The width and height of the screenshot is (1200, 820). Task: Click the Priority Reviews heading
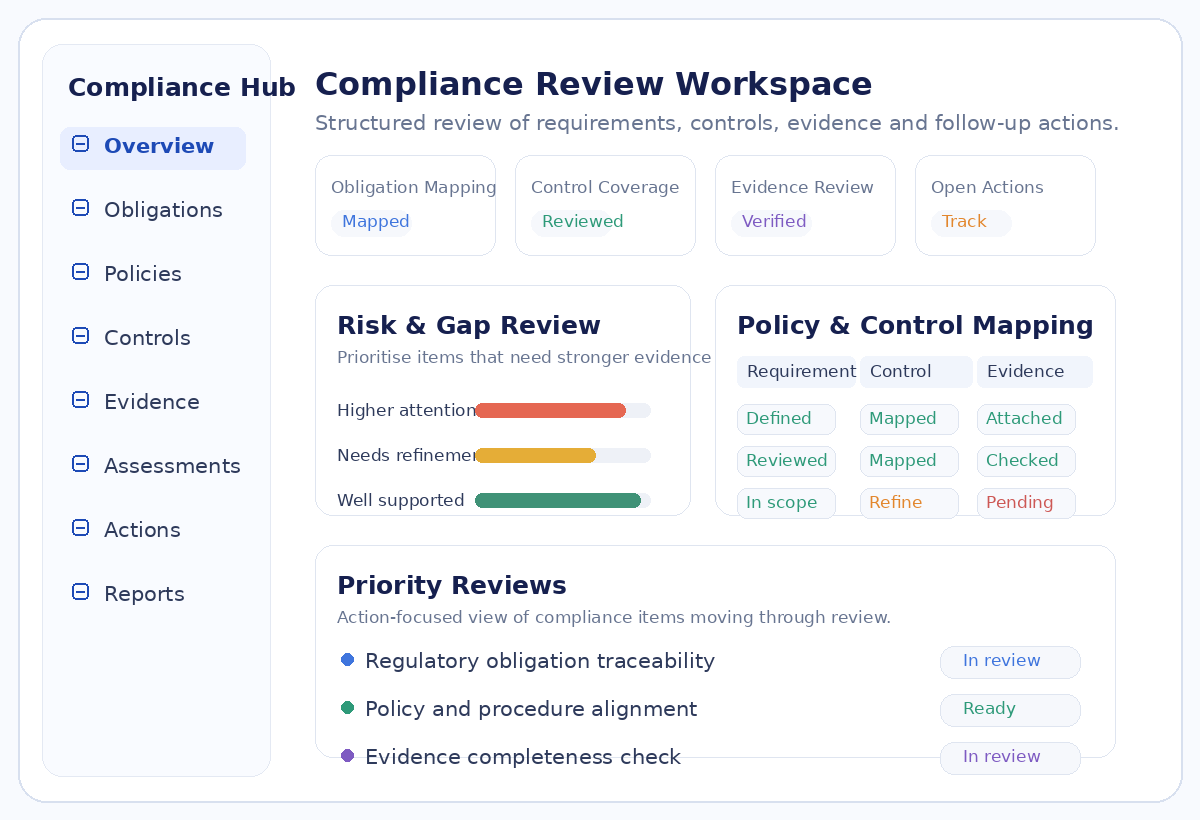point(452,586)
